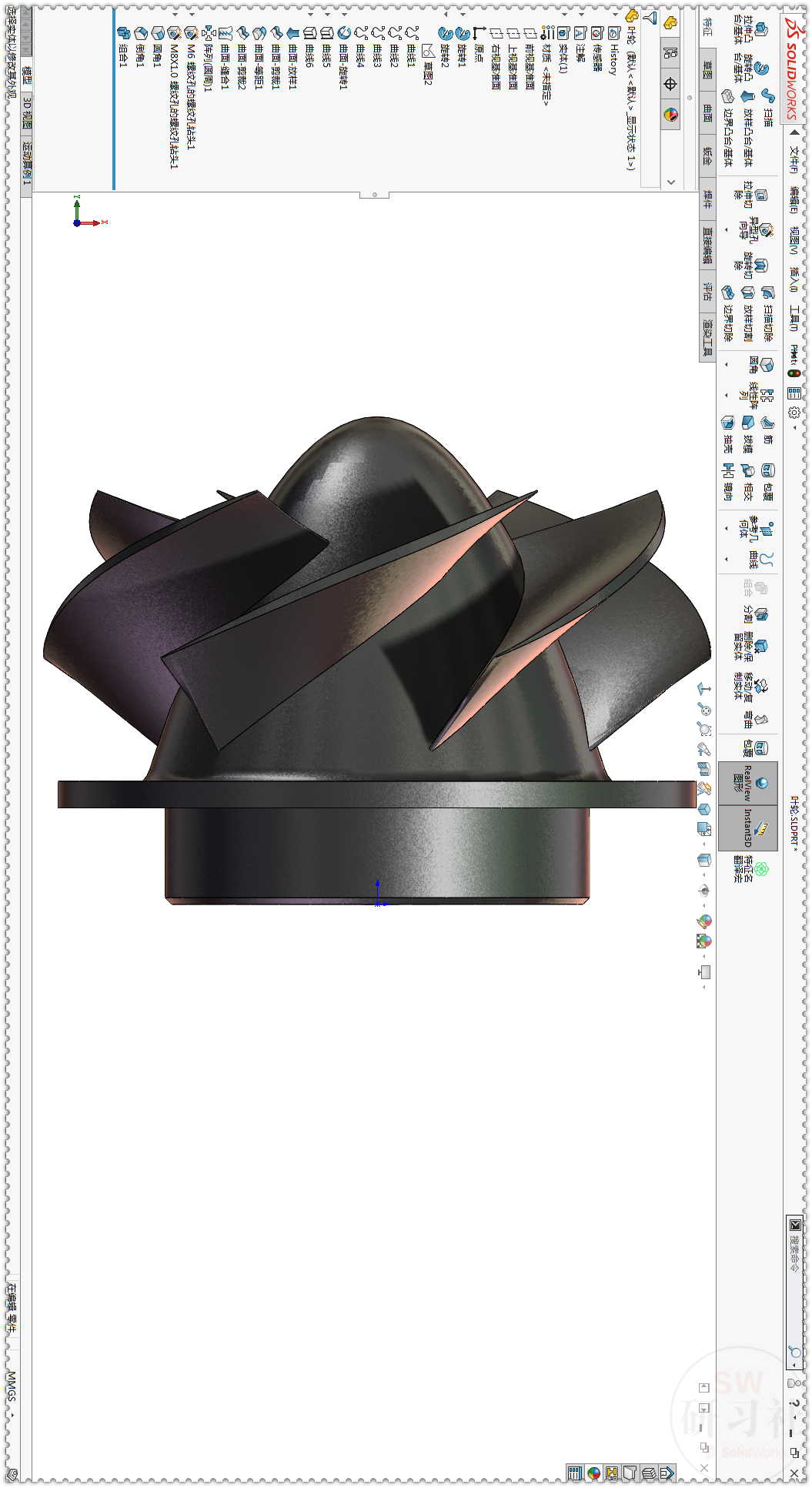812x1488 pixels.
Task: Open the 文件(F) file menu
Action: [x=794, y=161]
